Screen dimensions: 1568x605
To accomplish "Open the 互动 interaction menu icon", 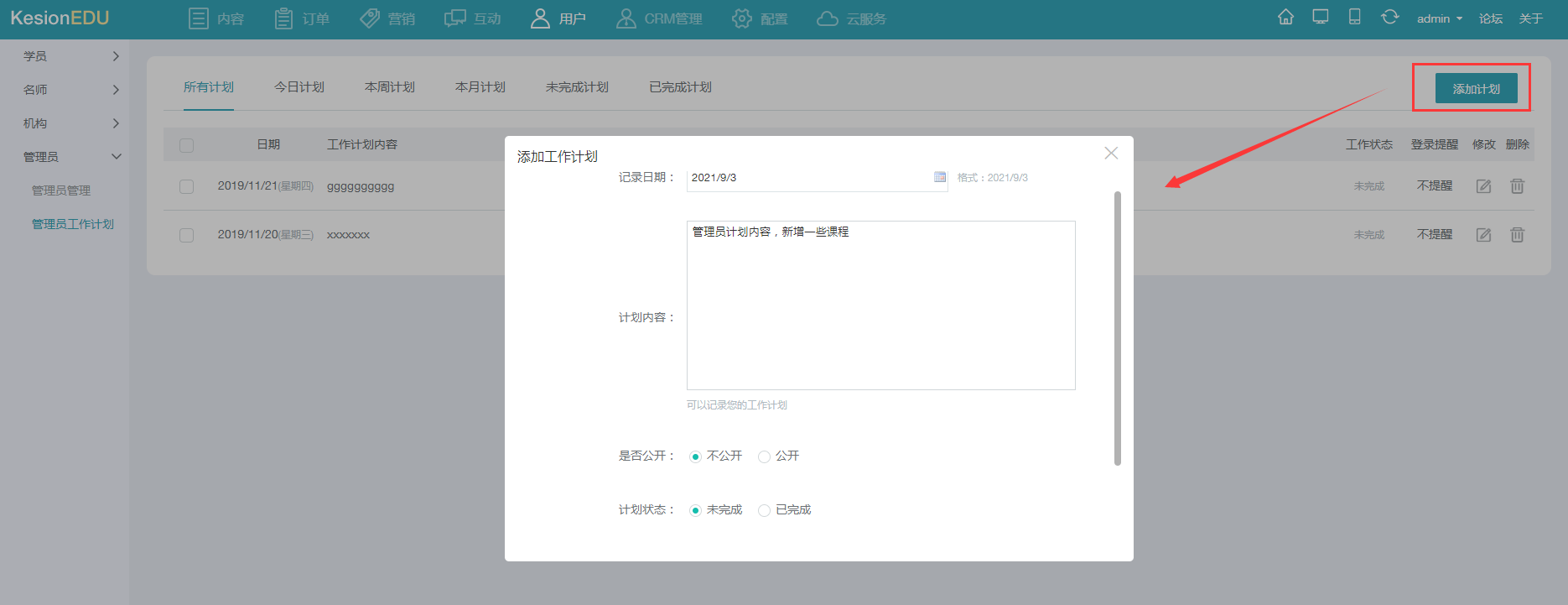I will click(455, 18).
